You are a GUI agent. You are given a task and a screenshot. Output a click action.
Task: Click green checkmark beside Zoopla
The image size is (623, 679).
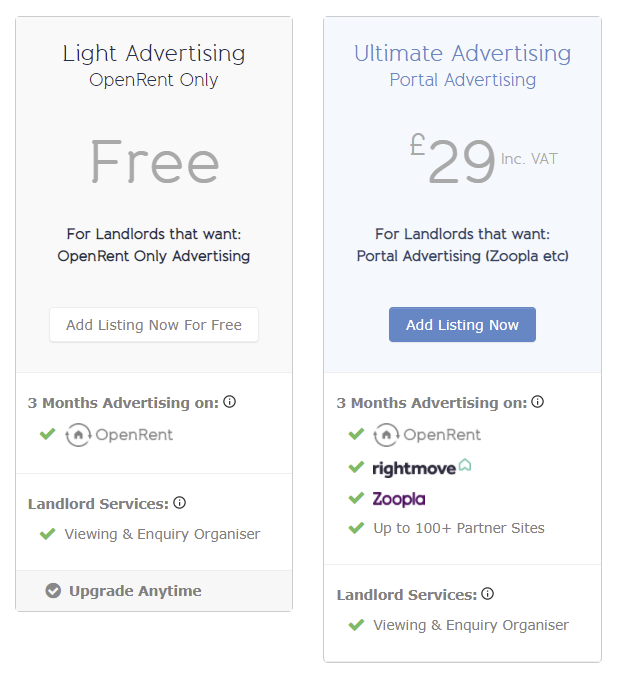[356, 498]
